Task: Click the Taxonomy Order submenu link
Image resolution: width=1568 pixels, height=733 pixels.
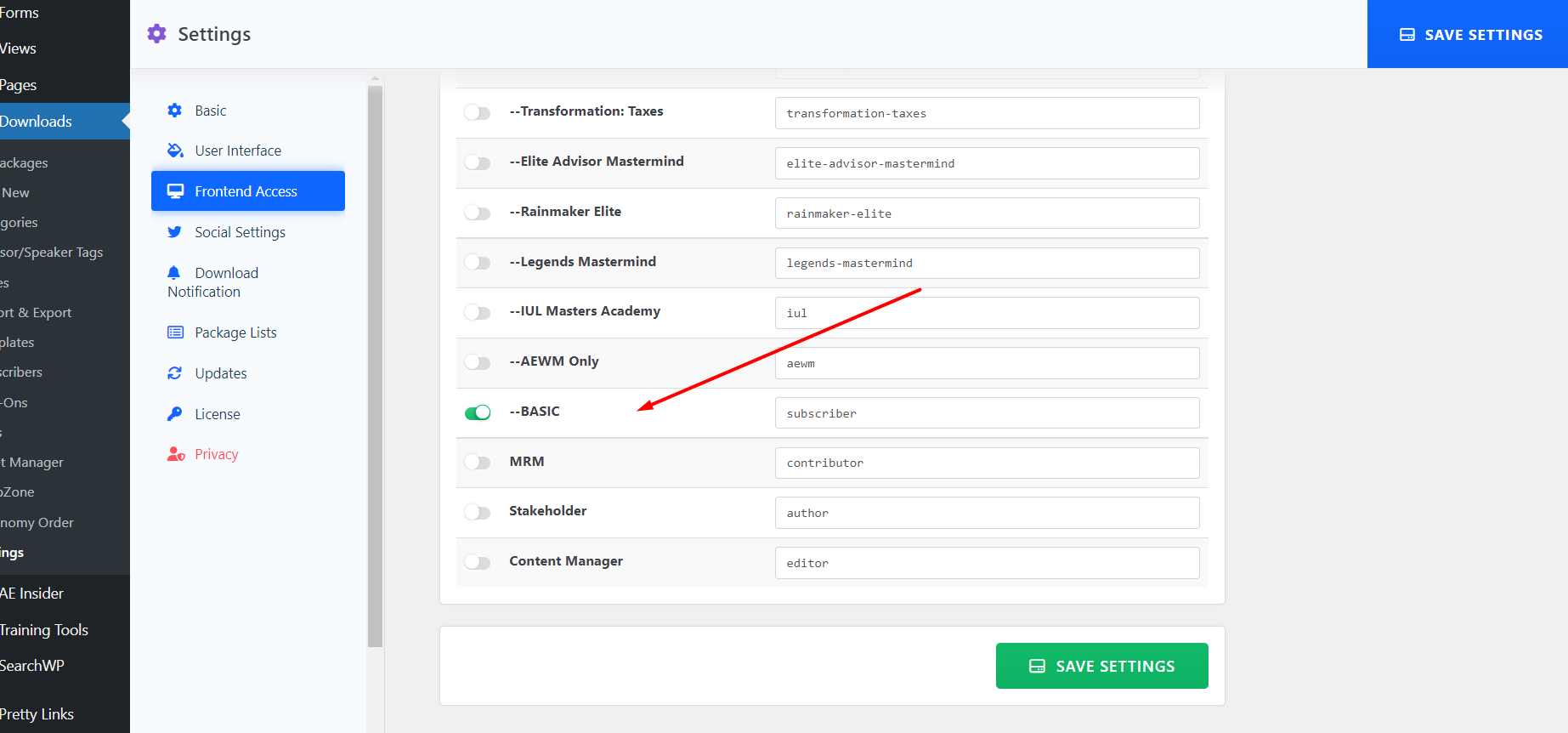Action: pos(37,523)
